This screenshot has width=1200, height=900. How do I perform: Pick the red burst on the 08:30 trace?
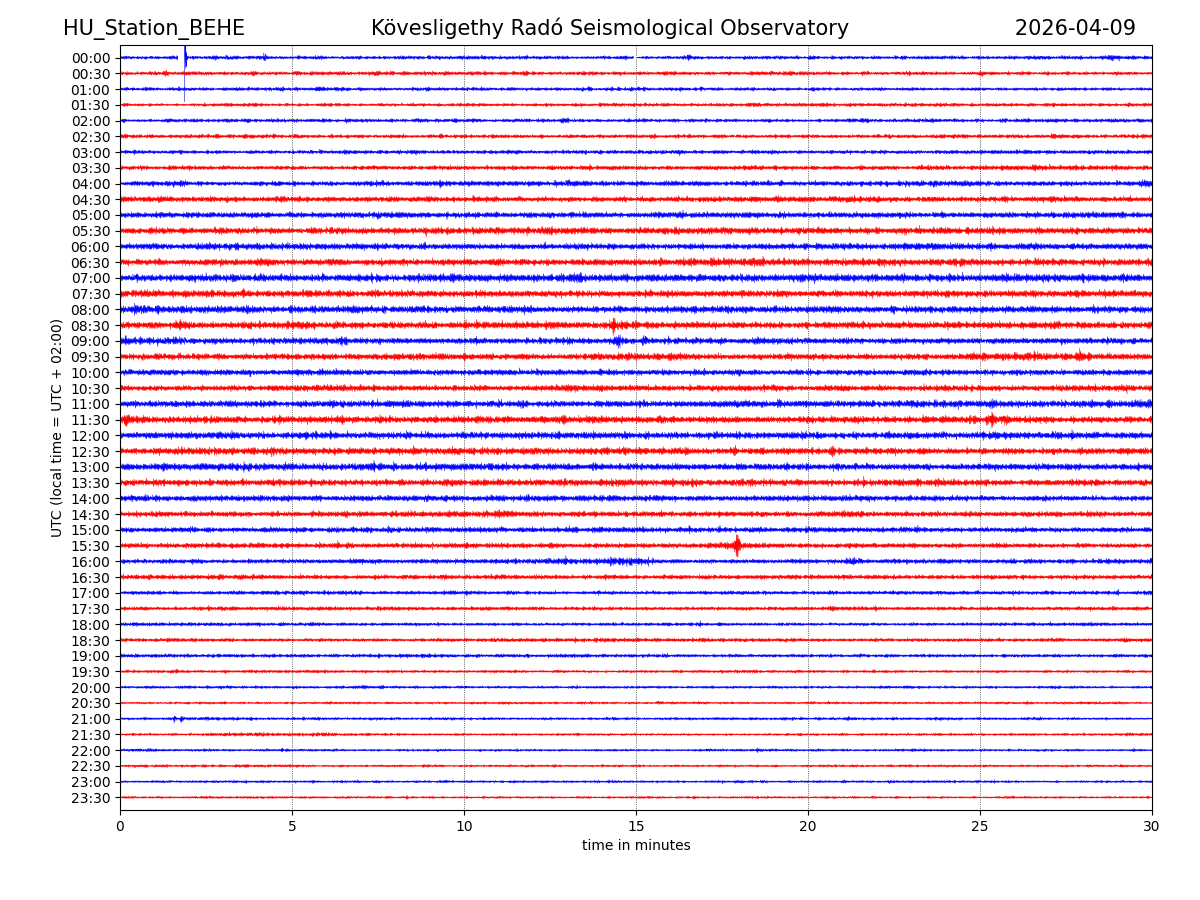click(613, 325)
